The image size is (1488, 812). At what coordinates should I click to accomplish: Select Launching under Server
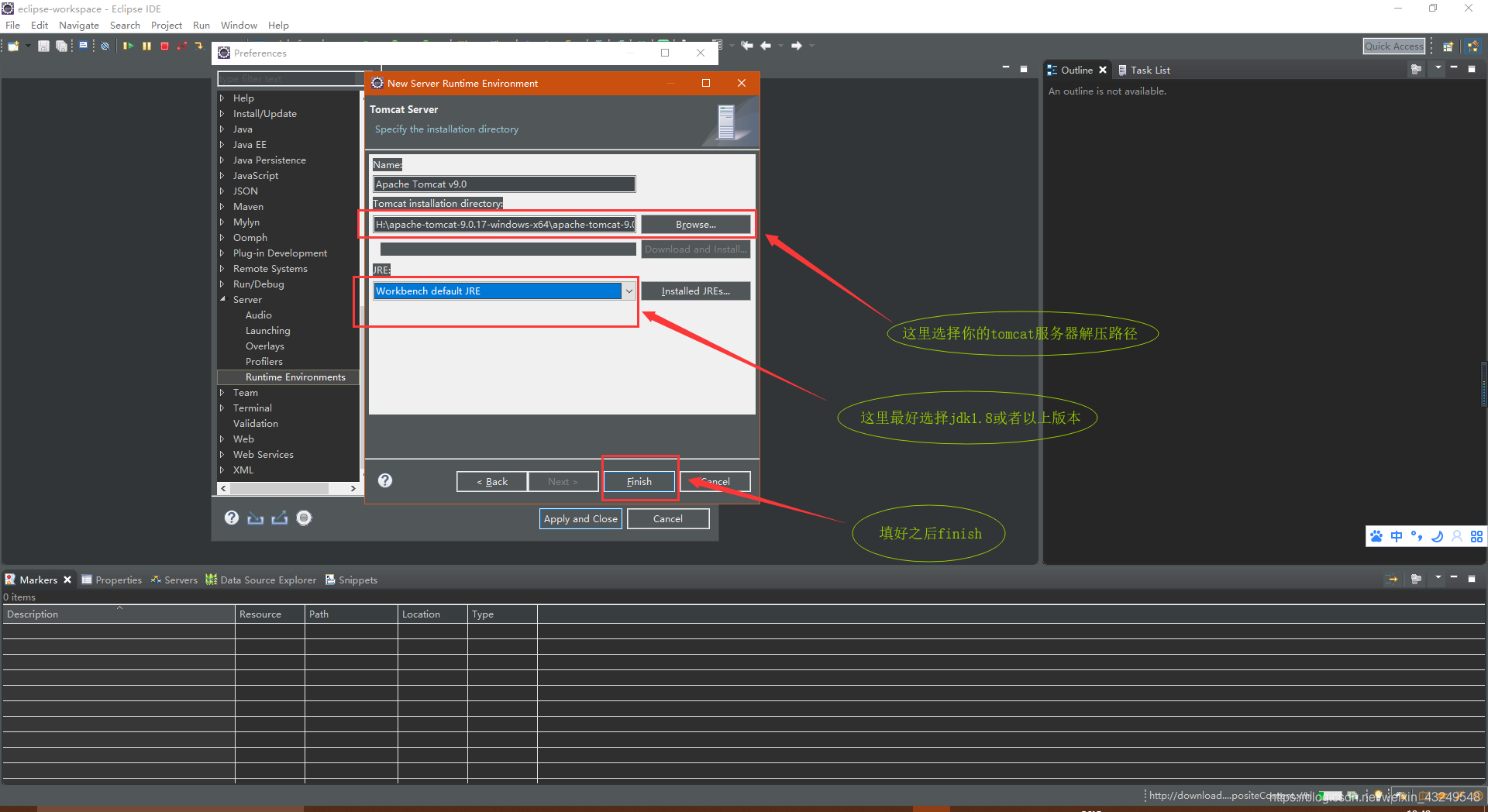click(267, 331)
